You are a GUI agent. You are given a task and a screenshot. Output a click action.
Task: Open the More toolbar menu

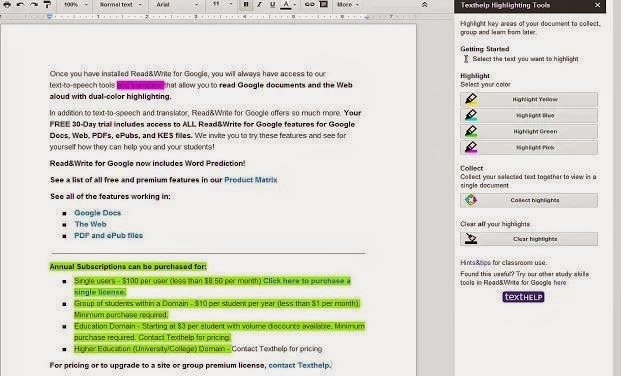coord(348,4)
